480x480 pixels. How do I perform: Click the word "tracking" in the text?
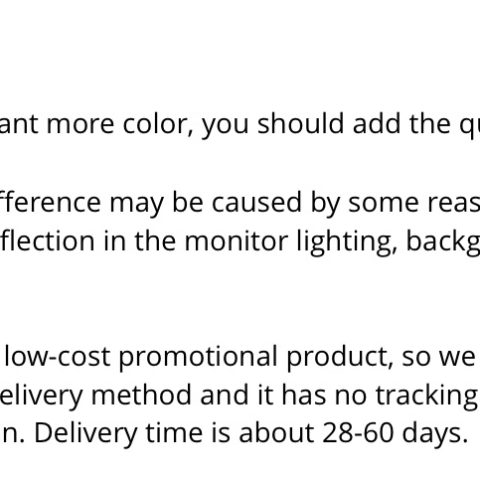click(426, 397)
